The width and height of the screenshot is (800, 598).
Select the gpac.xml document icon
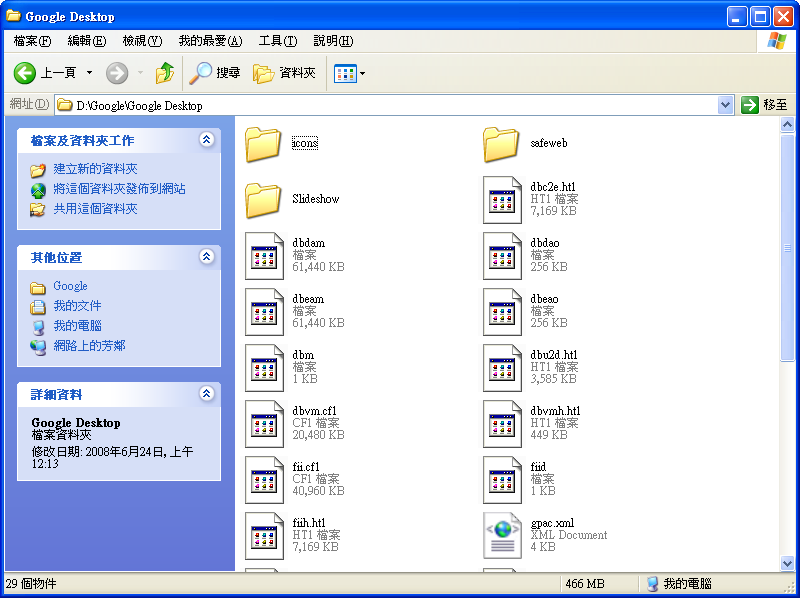[x=502, y=537]
